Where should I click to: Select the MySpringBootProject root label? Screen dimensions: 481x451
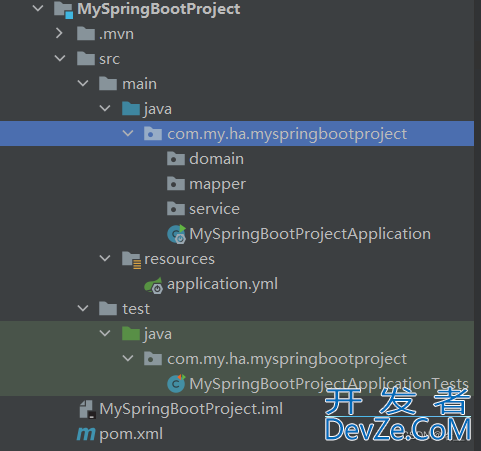[159, 9]
